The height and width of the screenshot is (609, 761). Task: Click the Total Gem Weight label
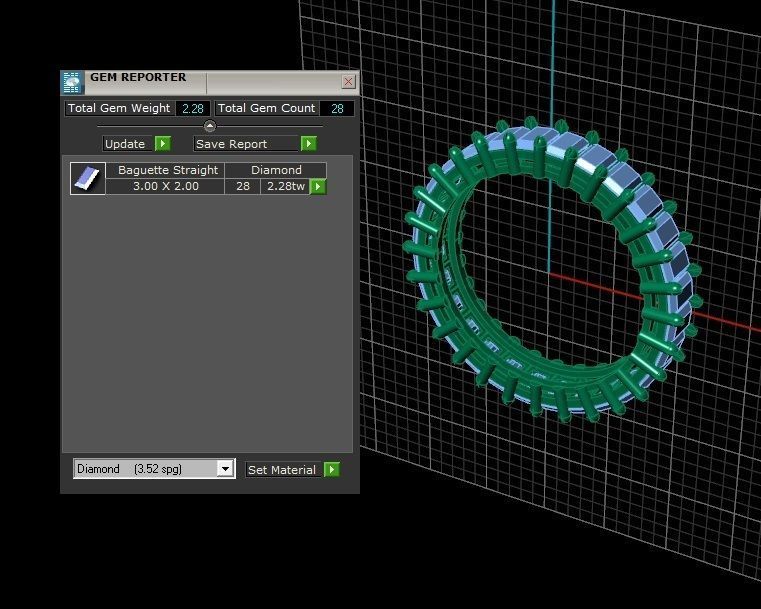pyautogui.click(x=119, y=108)
